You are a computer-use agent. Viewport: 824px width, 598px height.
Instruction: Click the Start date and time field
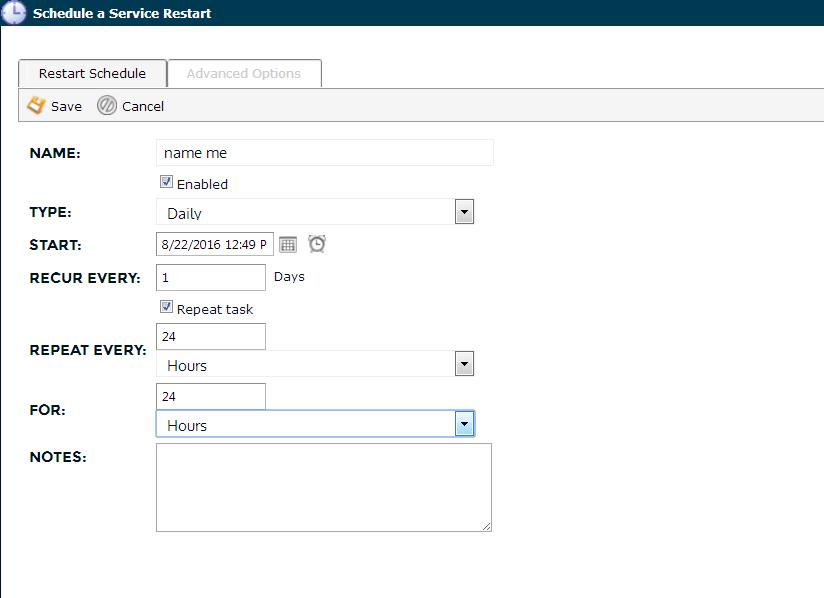click(x=214, y=244)
